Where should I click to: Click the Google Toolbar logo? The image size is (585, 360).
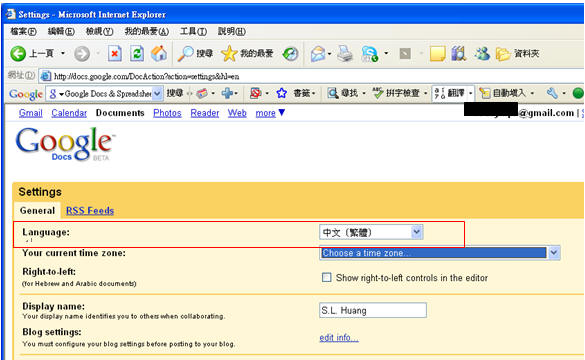coord(26,94)
